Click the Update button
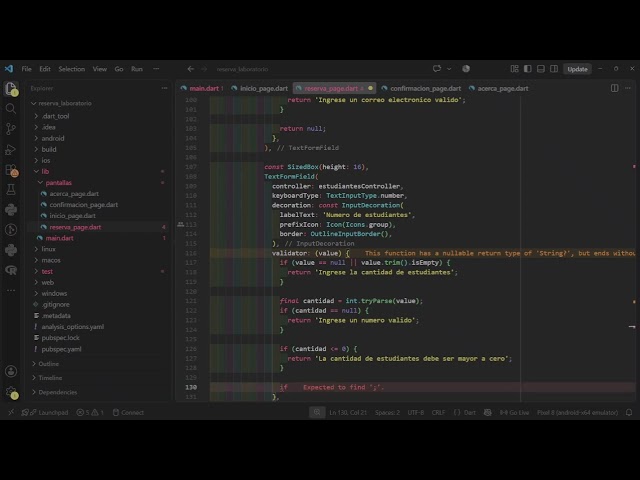This screenshot has height=480, width=640. [x=577, y=69]
